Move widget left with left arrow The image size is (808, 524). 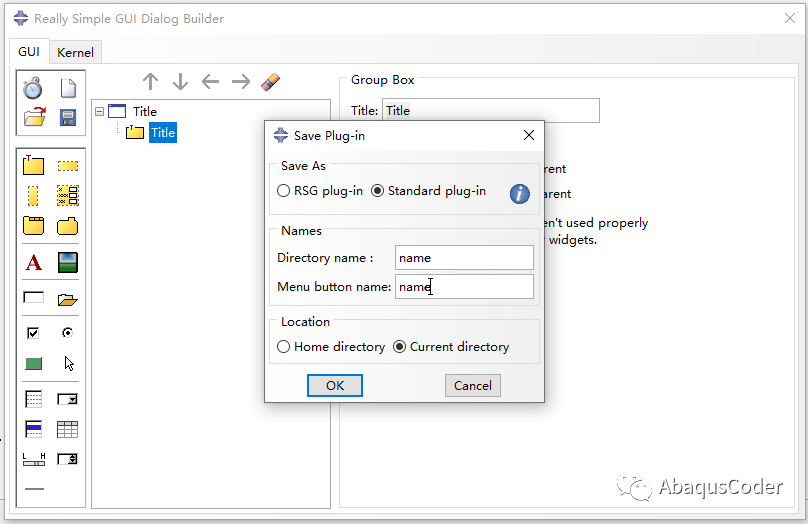click(x=210, y=81)
